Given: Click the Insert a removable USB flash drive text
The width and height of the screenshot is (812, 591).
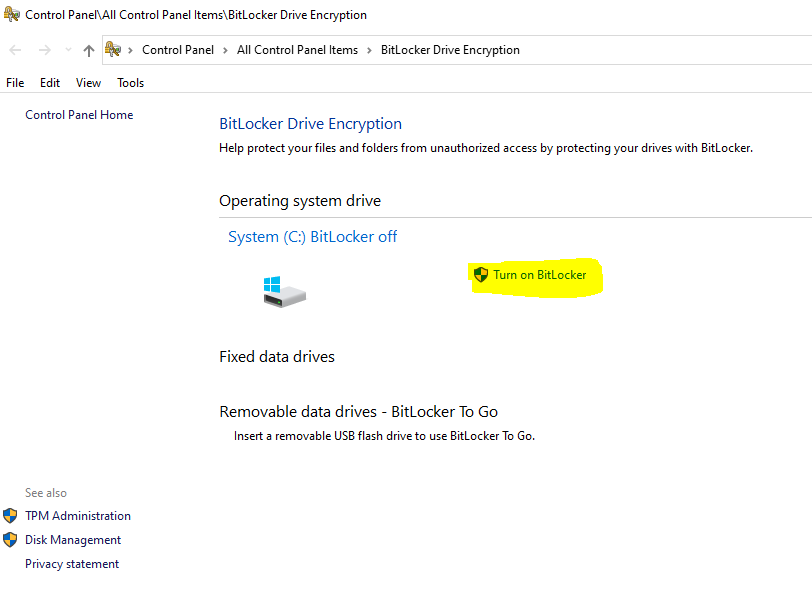Looking at the screenshot, I should (384, 436).
